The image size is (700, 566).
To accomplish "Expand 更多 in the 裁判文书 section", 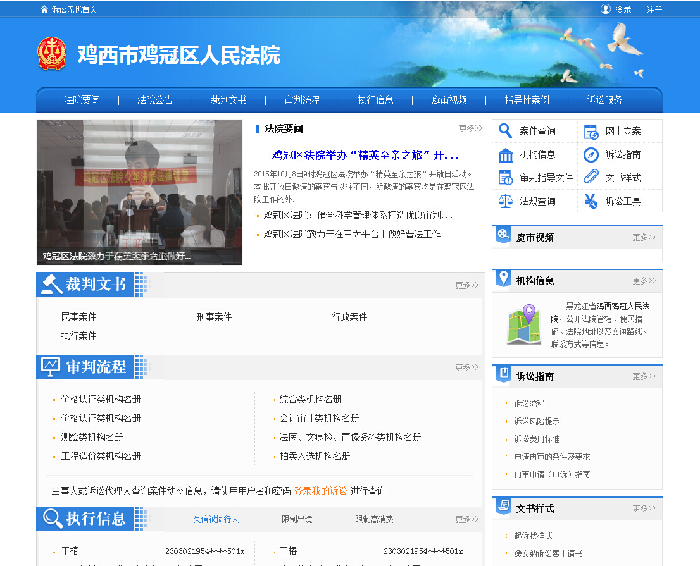I will [x=467, y=285].
